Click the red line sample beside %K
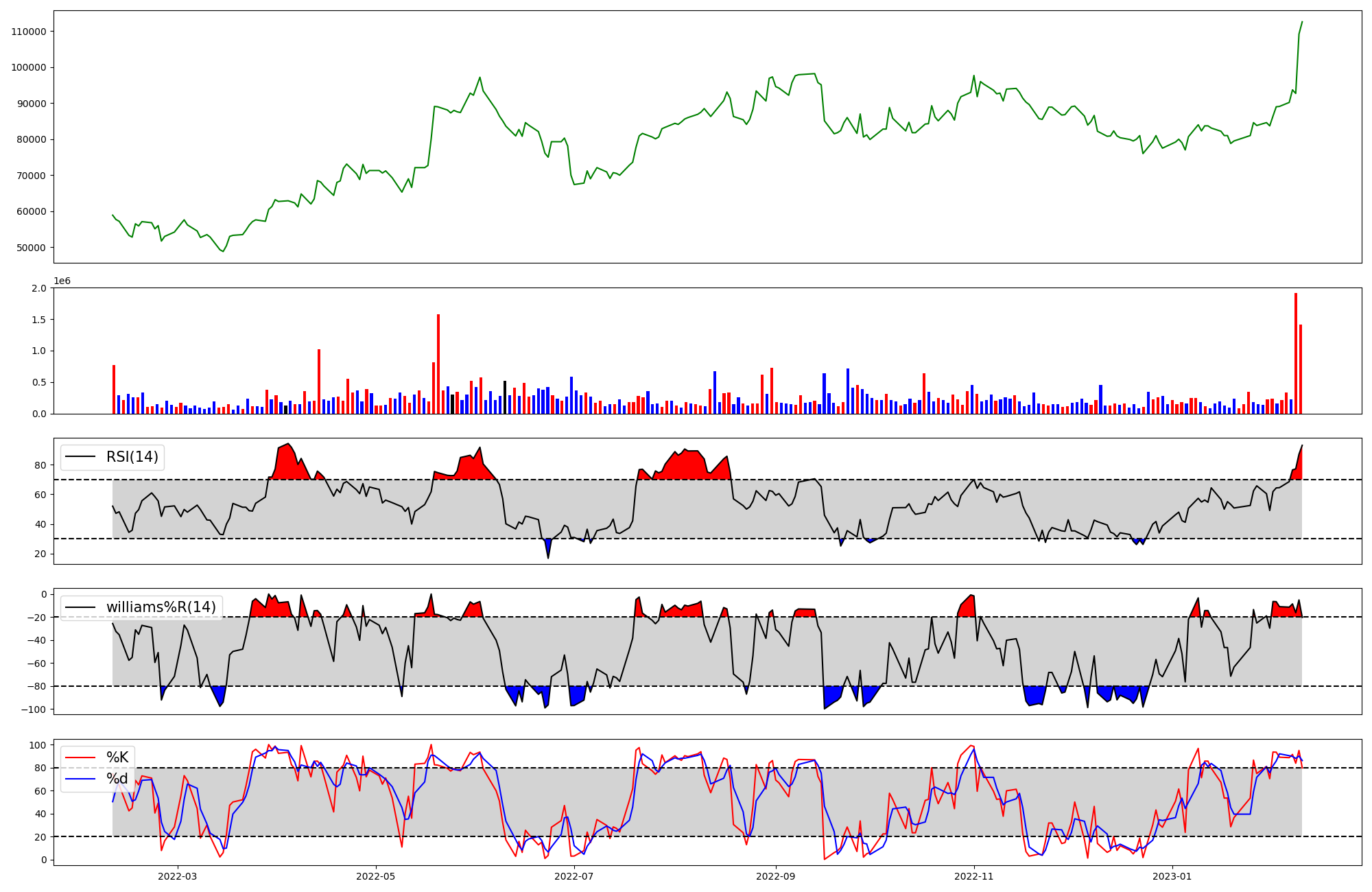1372x892 pixels. (79, 758)
